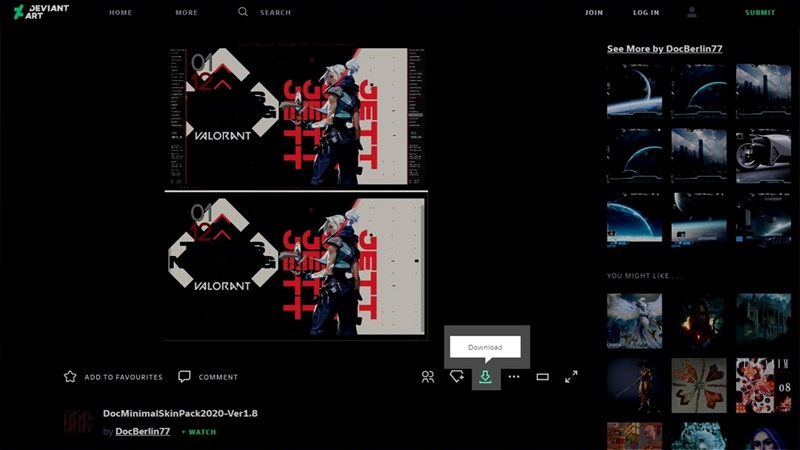800x450 pixels.
Task: Open the user profile avatar icon
Action: [692, 12]
